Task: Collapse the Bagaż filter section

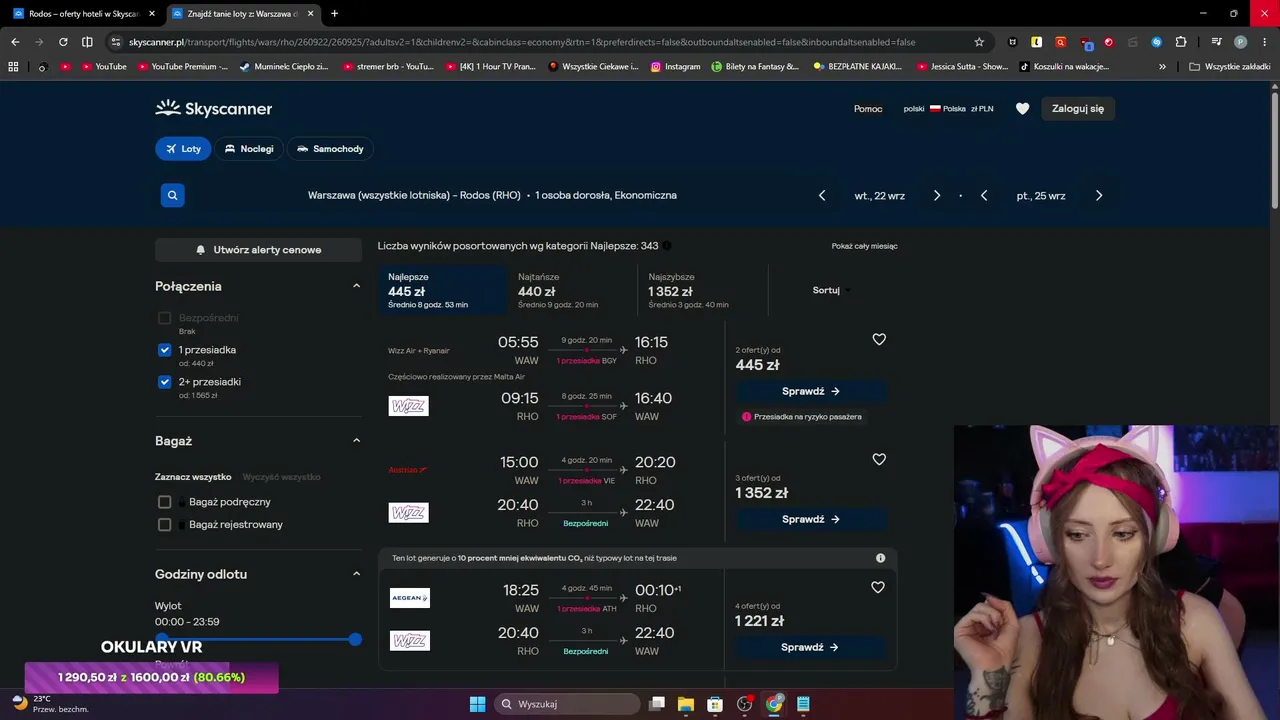Action: pos(356,441)
